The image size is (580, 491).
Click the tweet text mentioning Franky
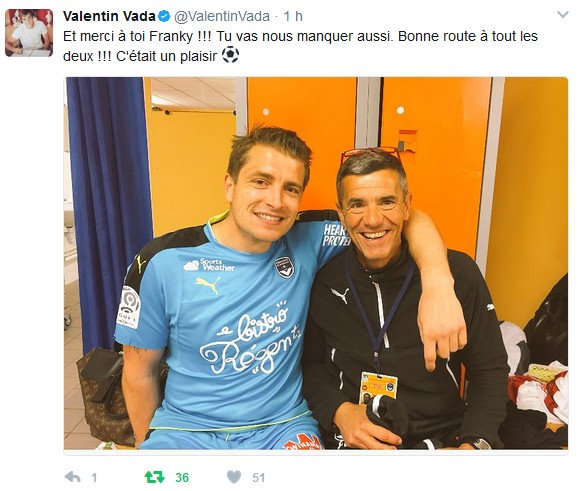(x=300, y=46)
